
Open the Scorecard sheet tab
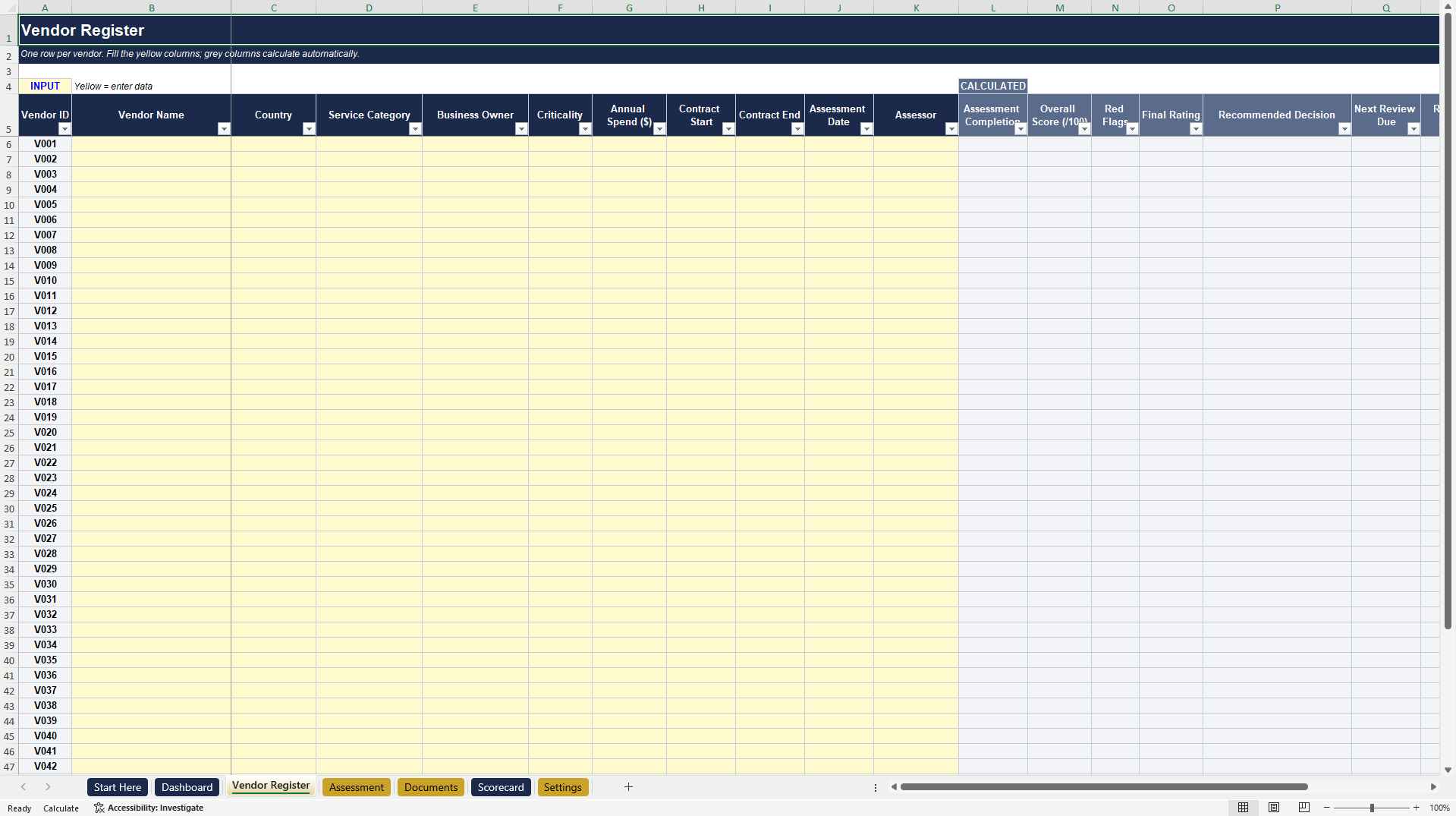point(501,787)
